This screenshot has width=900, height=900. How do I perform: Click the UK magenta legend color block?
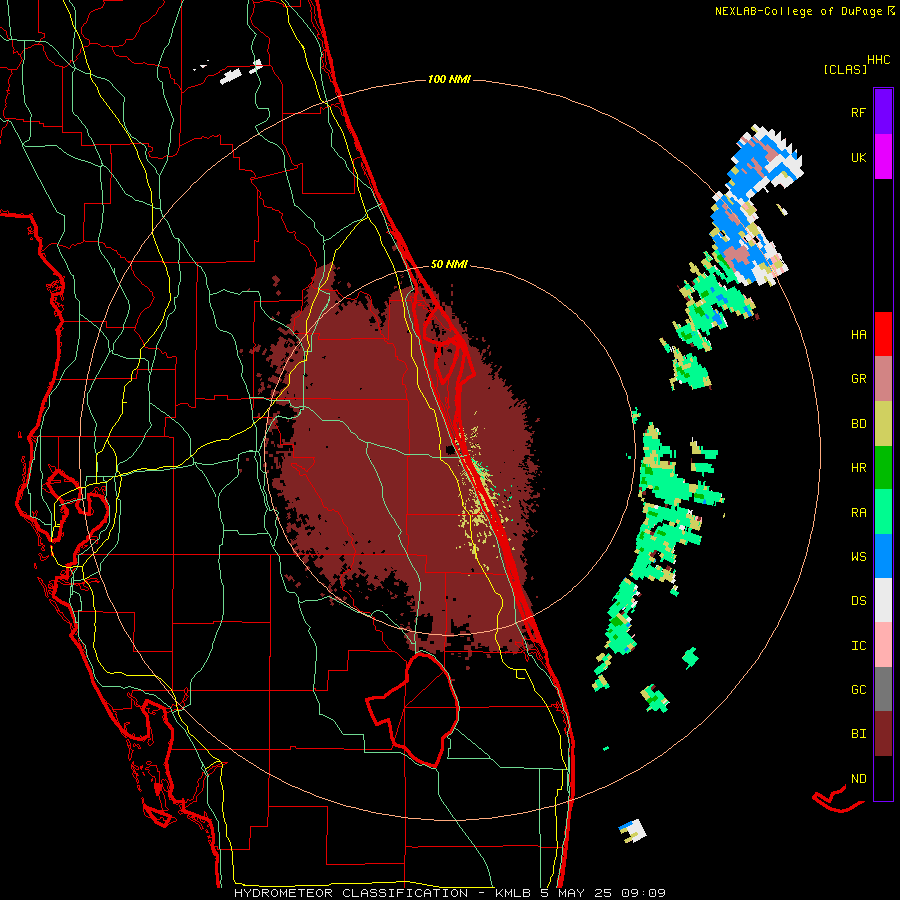click(x=883, y=157)
